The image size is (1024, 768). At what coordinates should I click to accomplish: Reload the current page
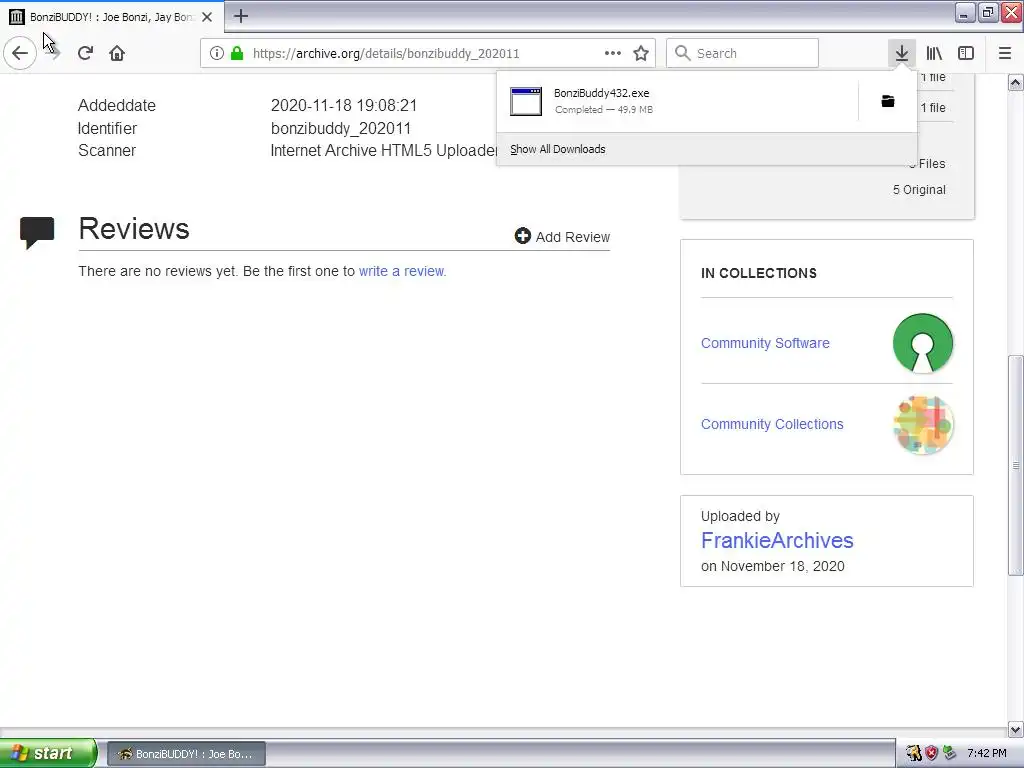[85, 53]
